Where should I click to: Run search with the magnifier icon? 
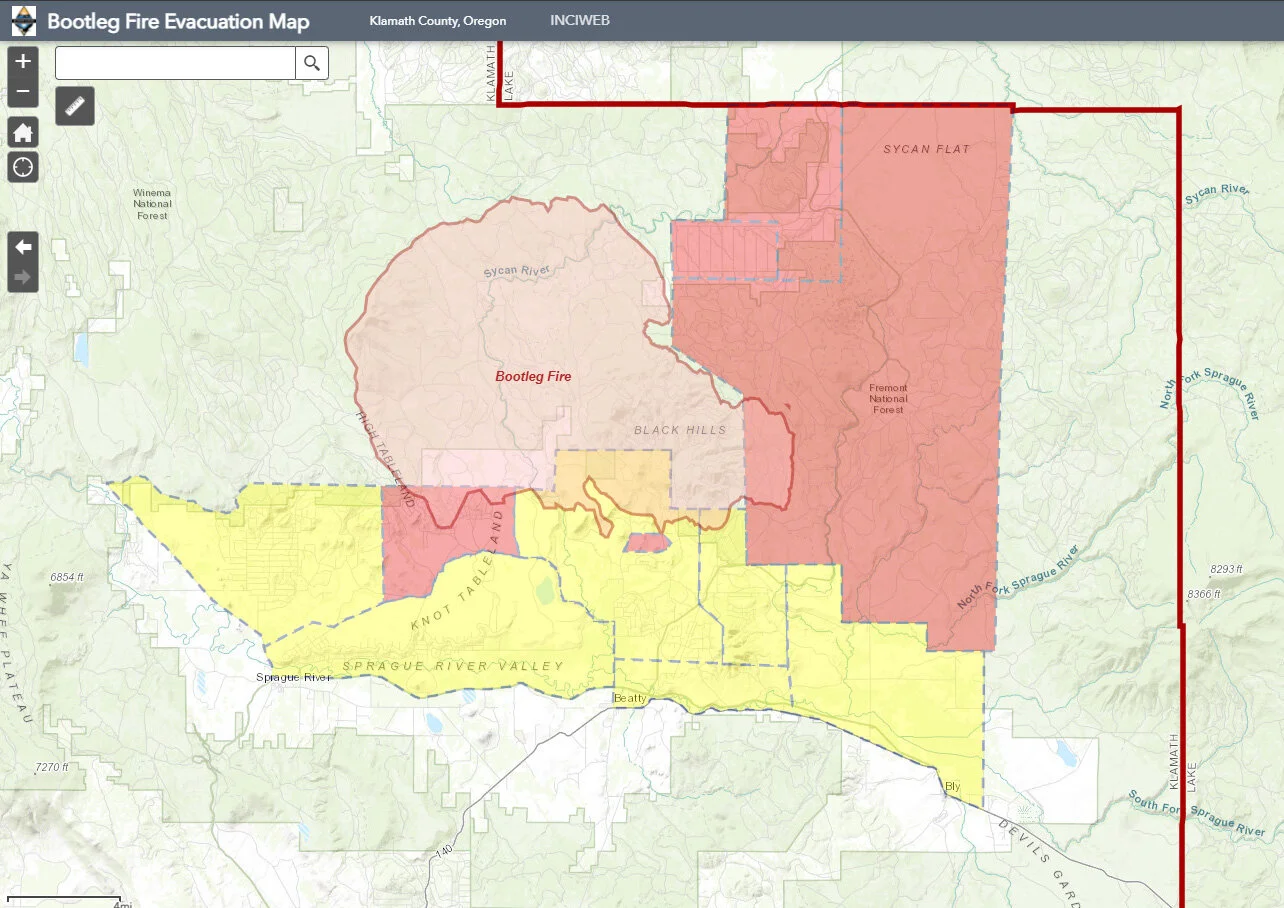click(312, 63)
